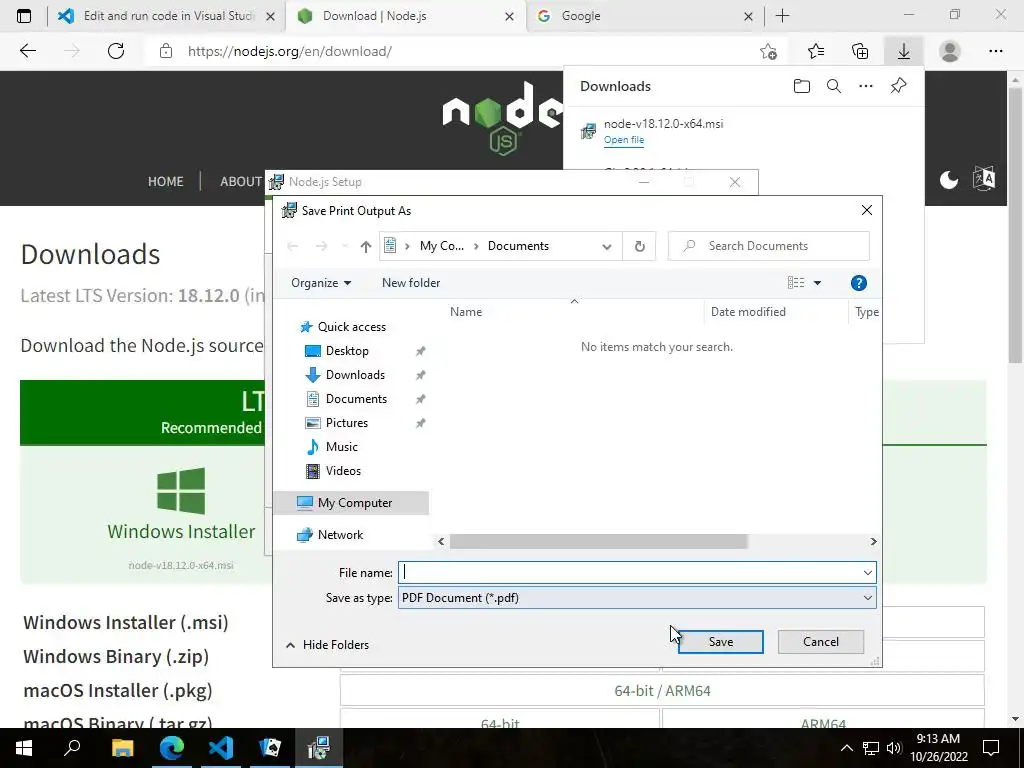Sort the file list by Name column
The image size is (1024, 768).
coord(466,312)
